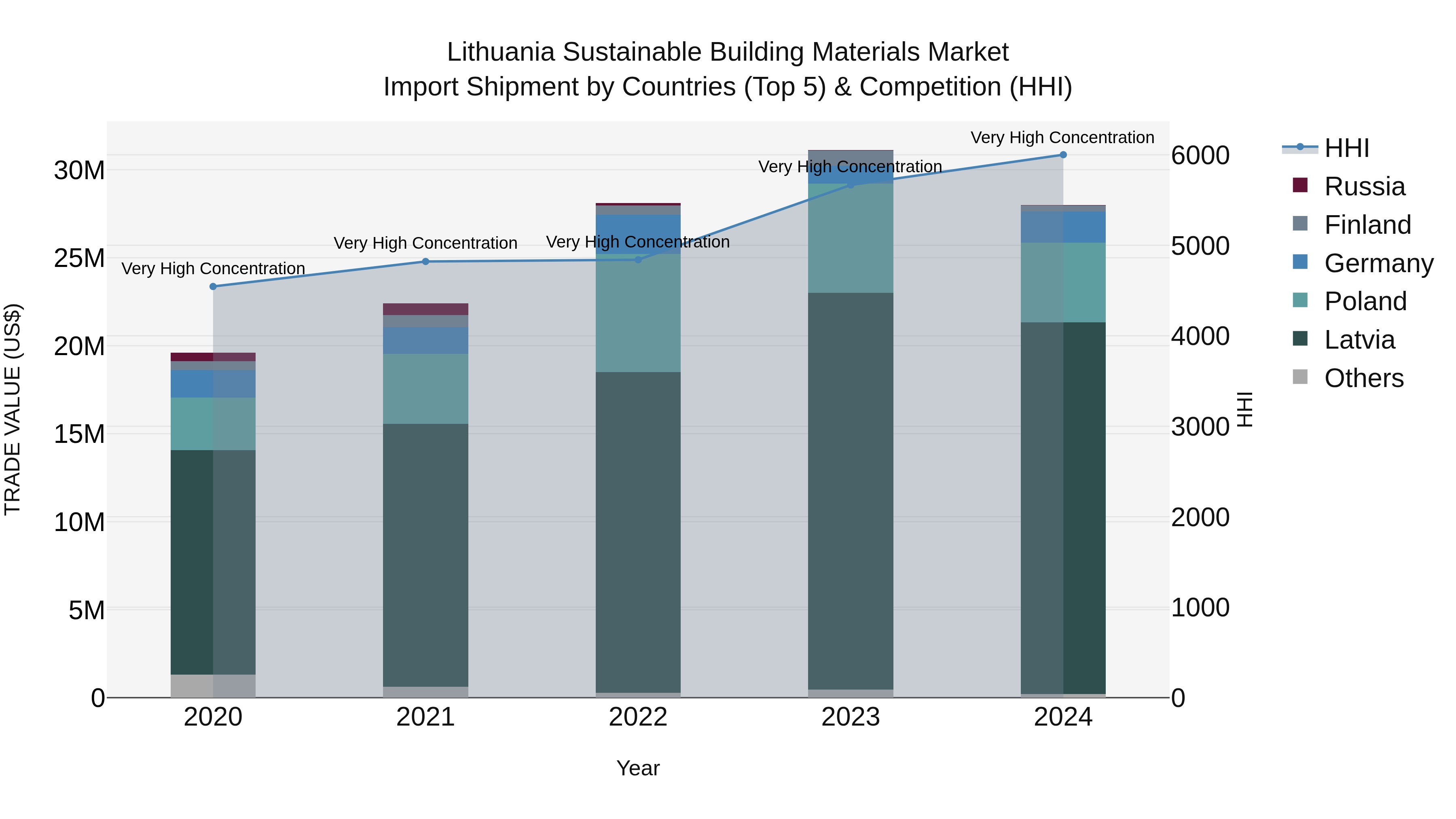Click the Latvia segment of the 2021 bar
The height and width of the screenshot is (819, 1456).
[425, 556]
